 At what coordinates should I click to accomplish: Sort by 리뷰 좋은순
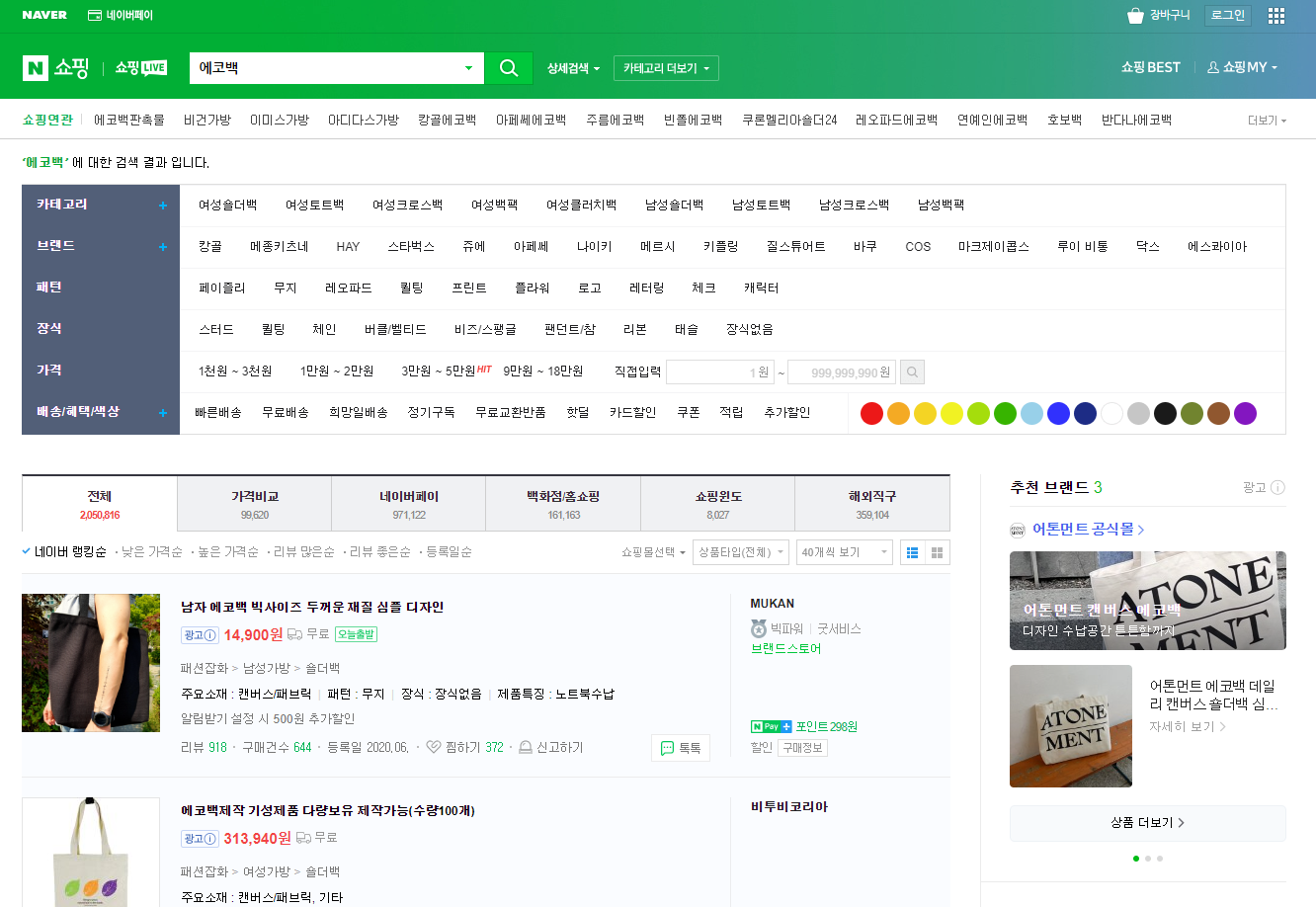tap(379, 552)
